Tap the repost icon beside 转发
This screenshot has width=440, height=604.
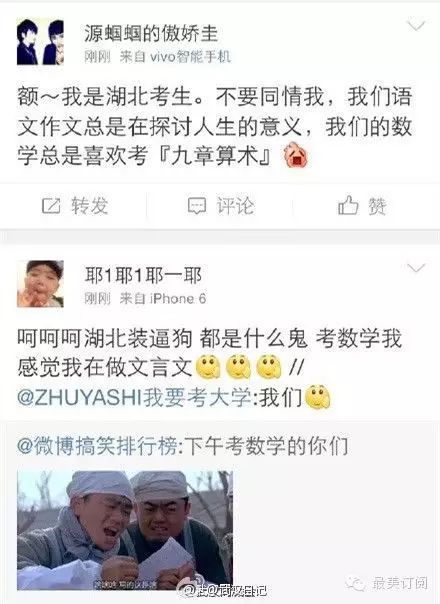tap(51, 206)
